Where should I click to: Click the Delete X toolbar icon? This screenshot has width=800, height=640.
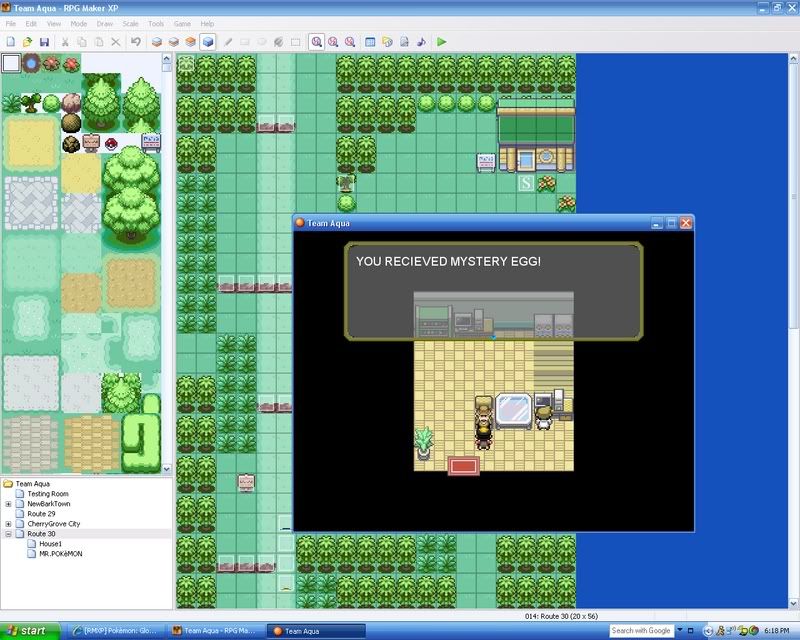[115, 42]
